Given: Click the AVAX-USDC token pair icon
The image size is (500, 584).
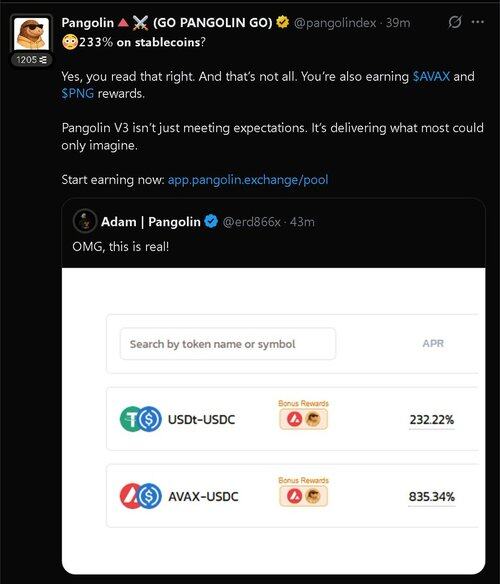Looking at the screenshot, I should click(141, 496).
